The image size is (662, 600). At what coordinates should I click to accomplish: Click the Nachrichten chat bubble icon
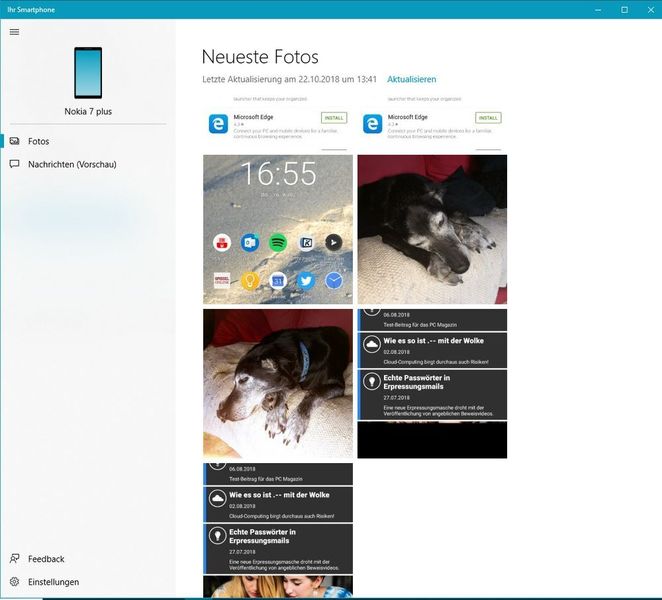pos(14,164)
